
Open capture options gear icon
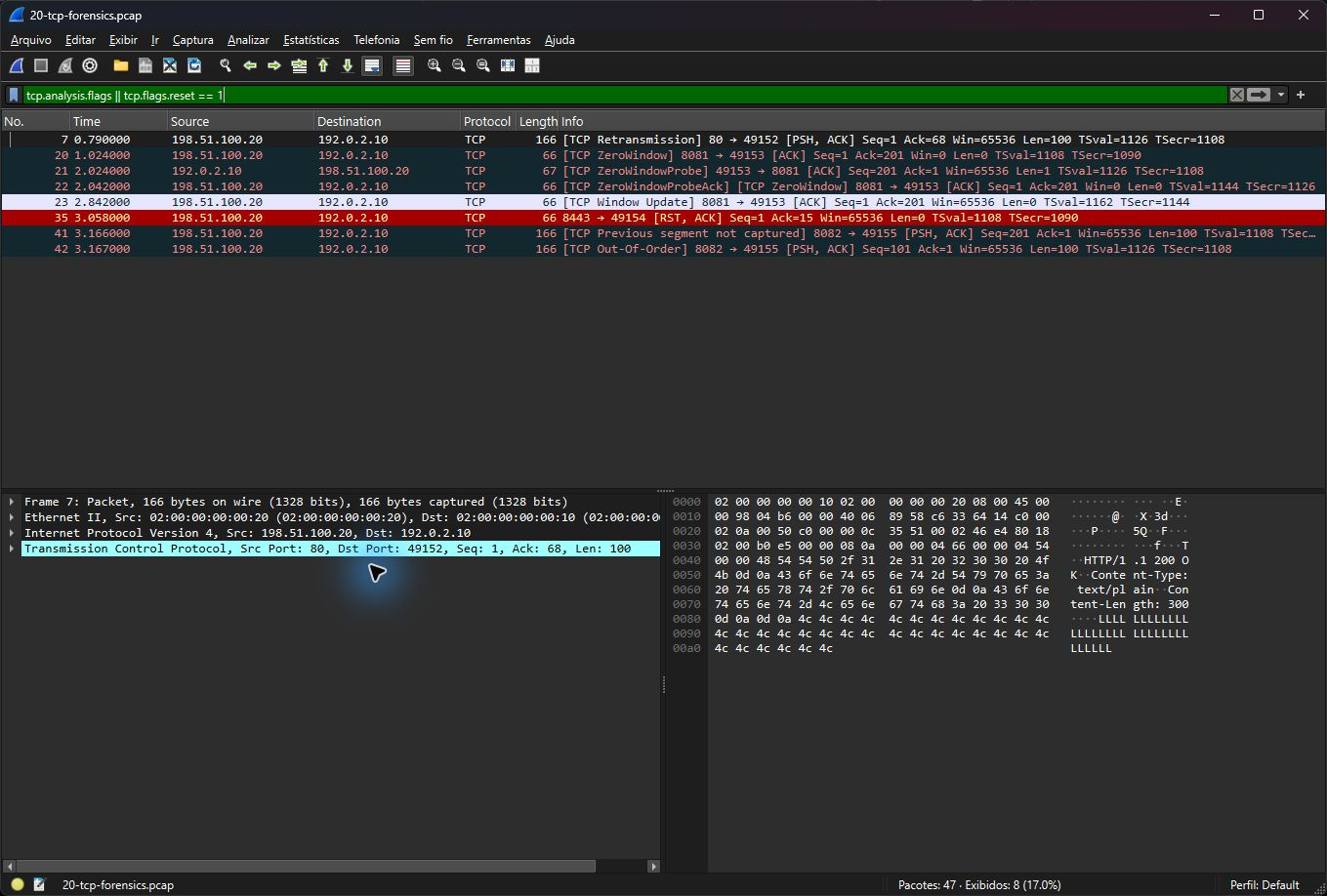[90, 65]
